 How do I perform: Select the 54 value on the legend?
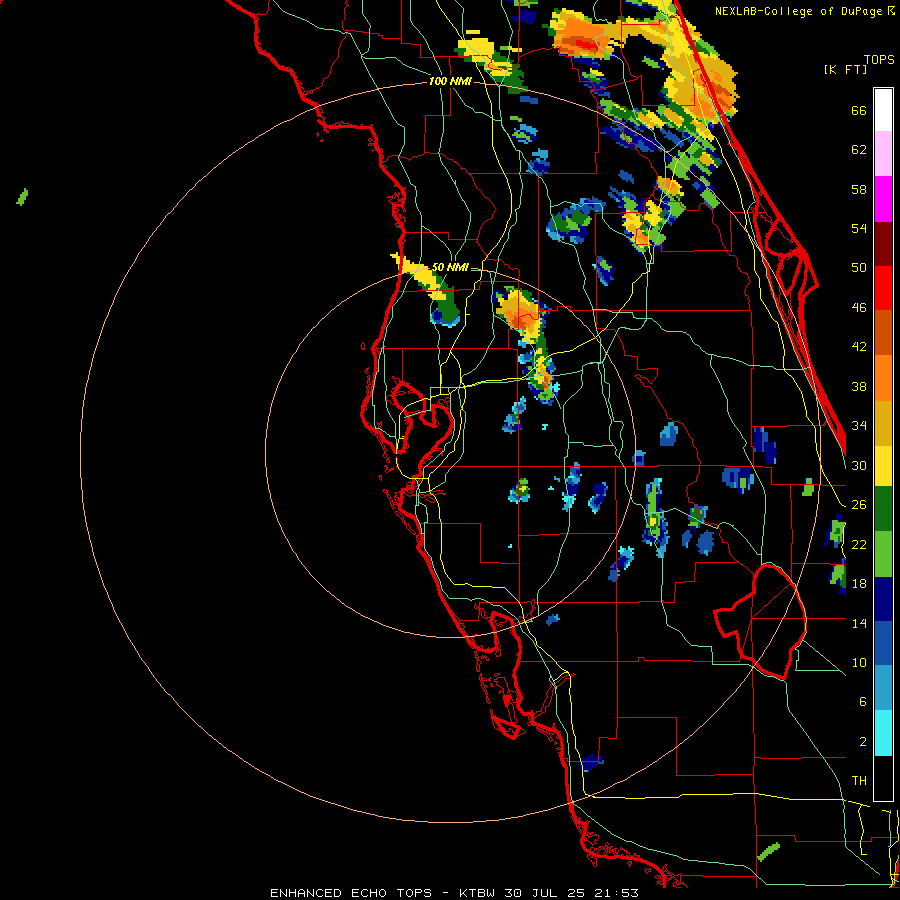coord(859,228)
